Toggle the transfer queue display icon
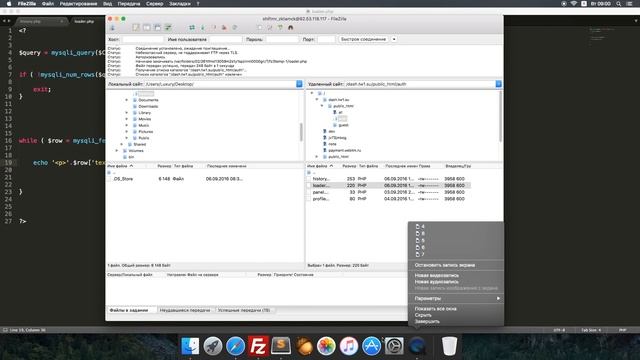The image size is (640, 360). tap(168, 27)
